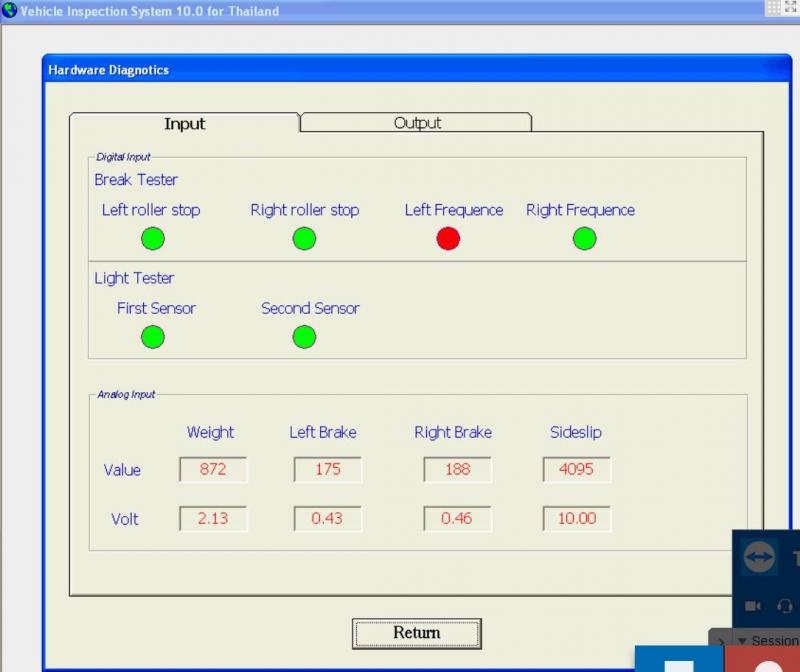This screenshot has height=672, width=800.
Task: Click the Left Brake column header
Action: pos(322,432)
